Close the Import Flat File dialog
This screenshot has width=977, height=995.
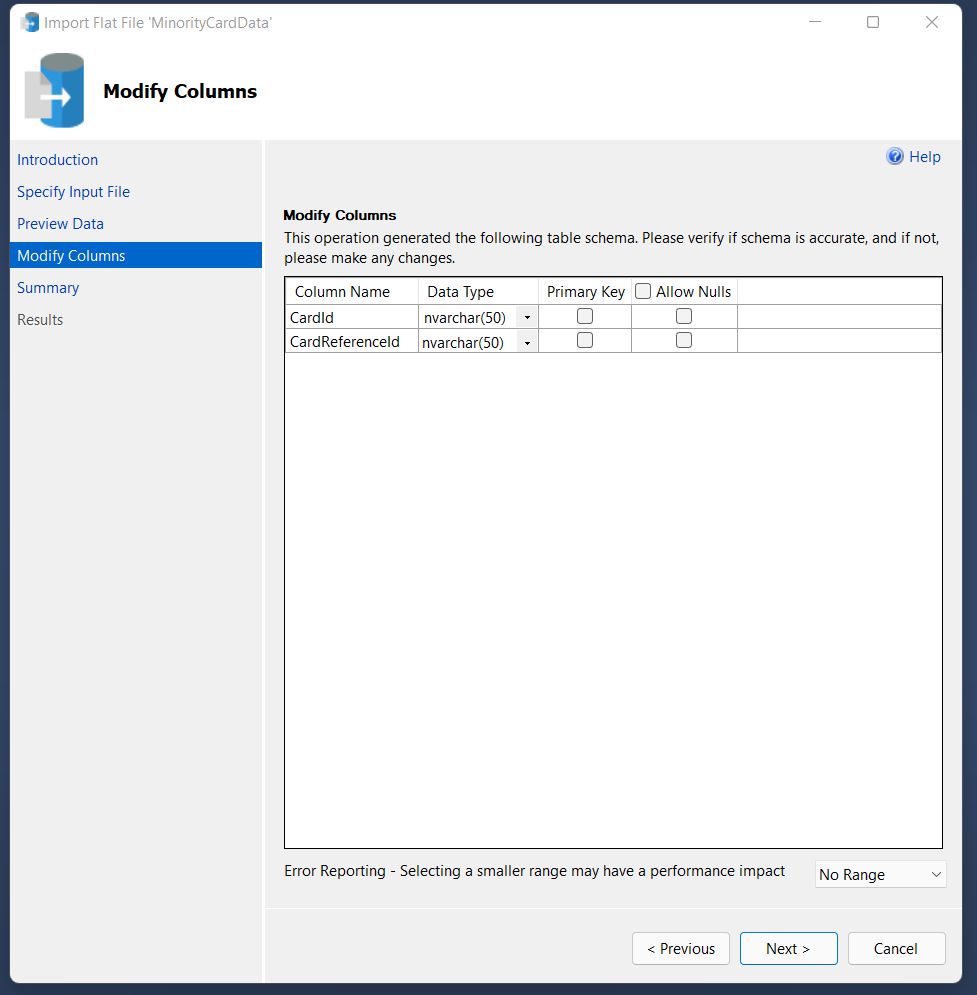tap(932, 22)
